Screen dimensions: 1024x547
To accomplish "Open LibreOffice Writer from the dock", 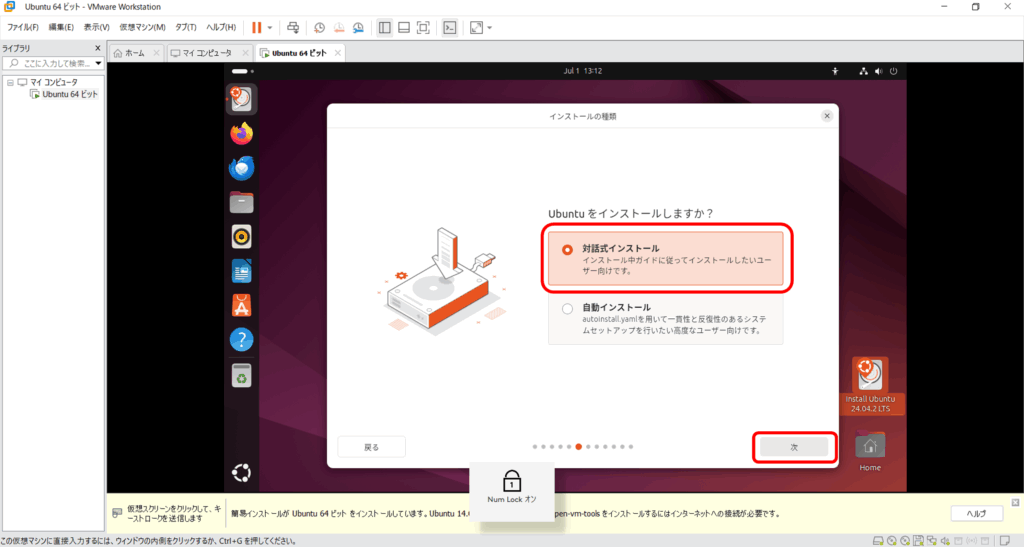I will pos(241,271).
